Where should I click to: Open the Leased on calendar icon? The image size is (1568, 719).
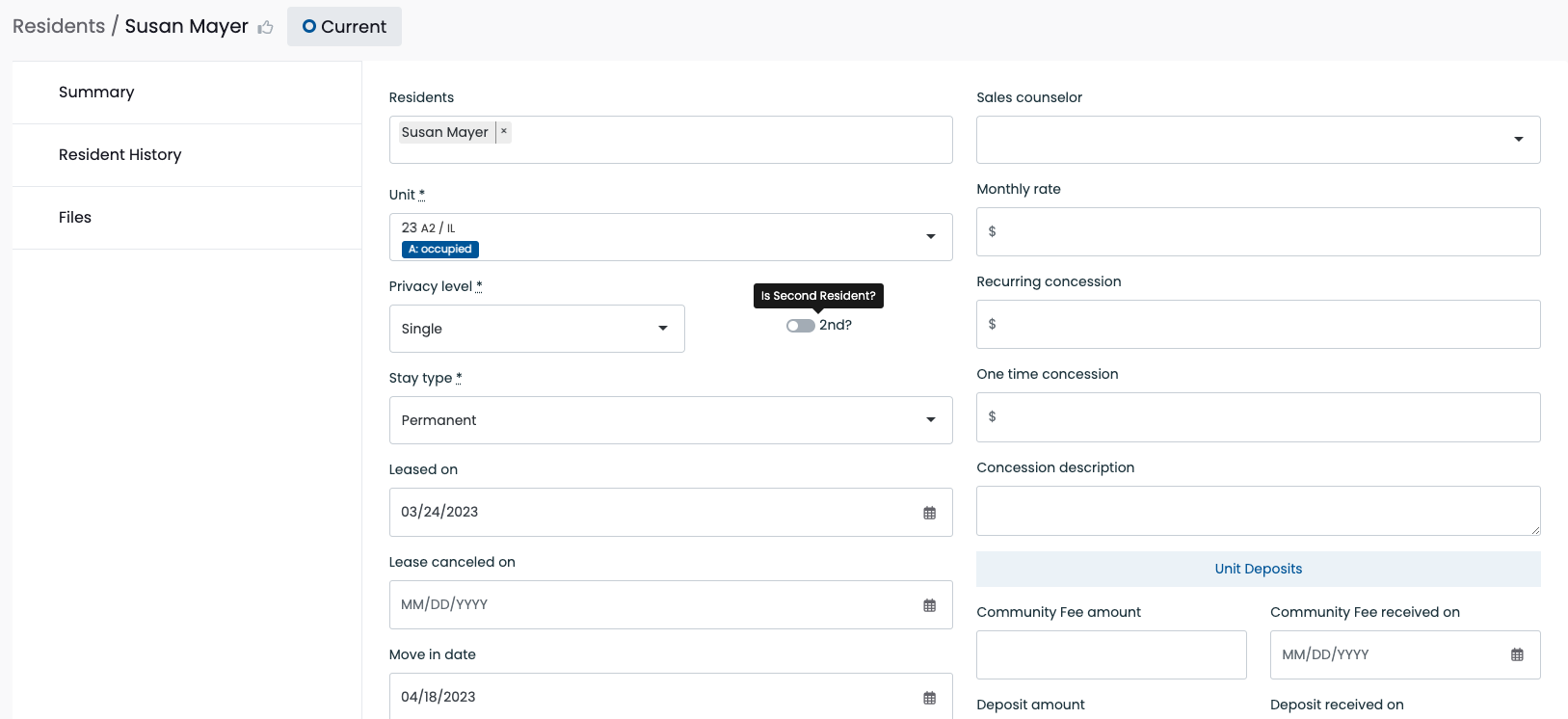point(929,513)
